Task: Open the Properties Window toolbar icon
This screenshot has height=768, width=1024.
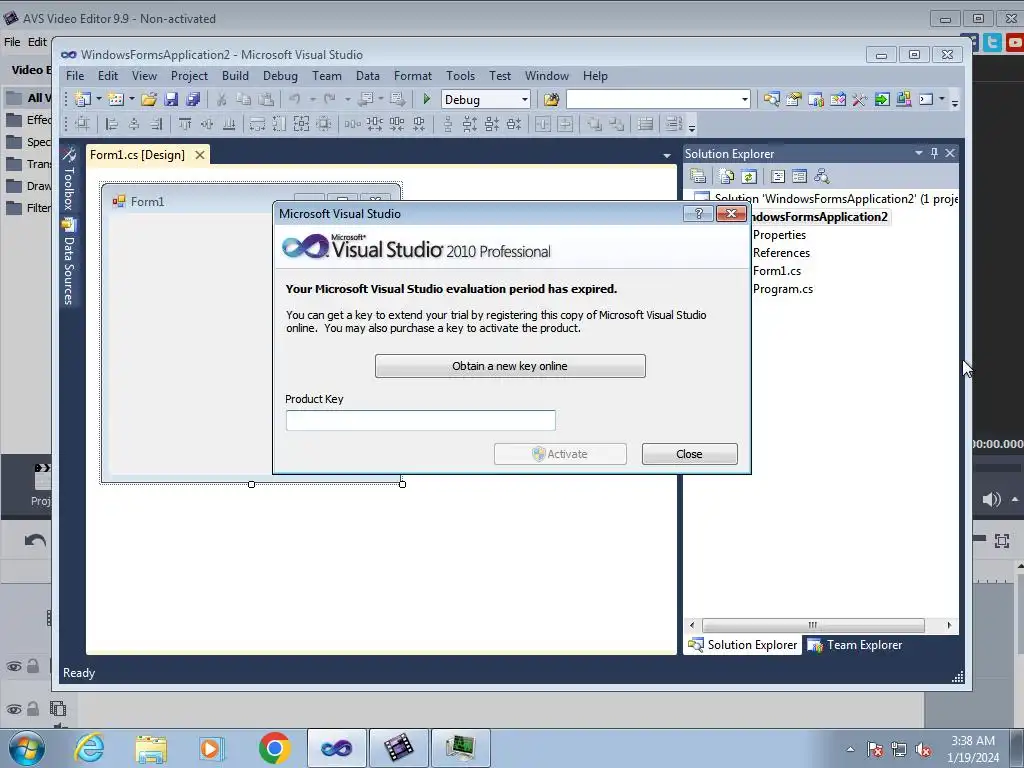Action: coord(793,99)
